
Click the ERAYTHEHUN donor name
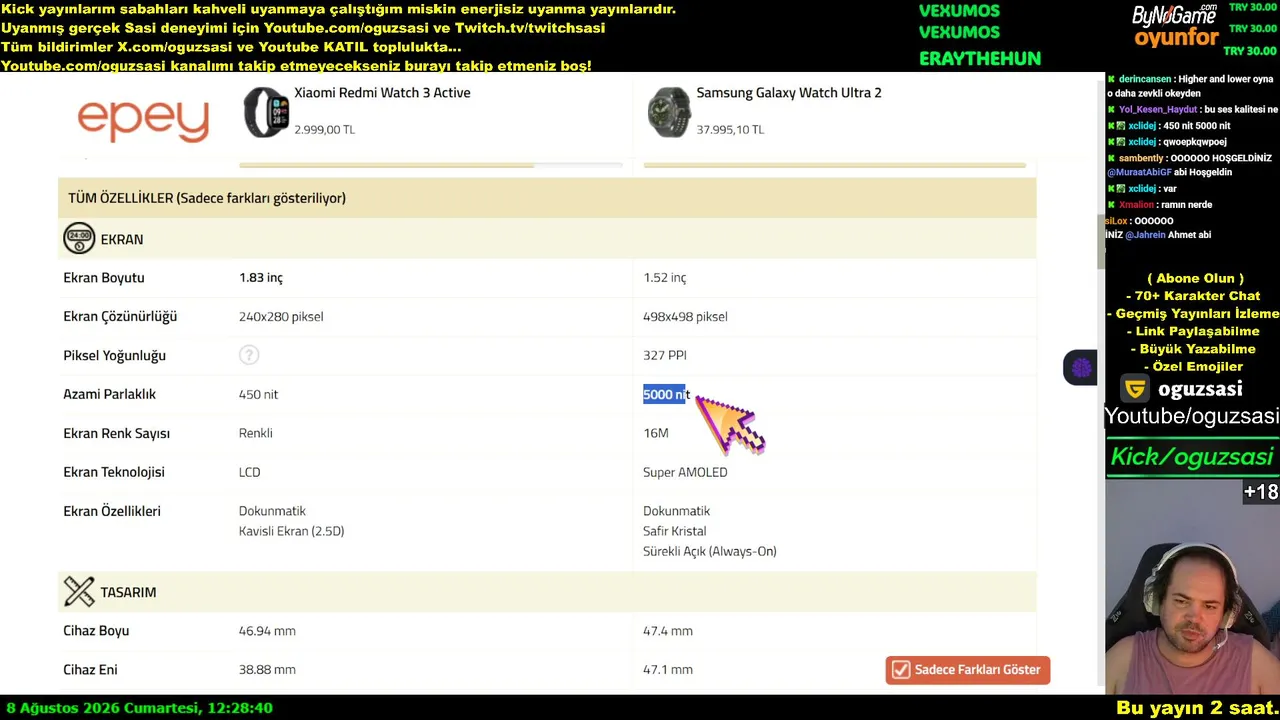coord(980,58)
